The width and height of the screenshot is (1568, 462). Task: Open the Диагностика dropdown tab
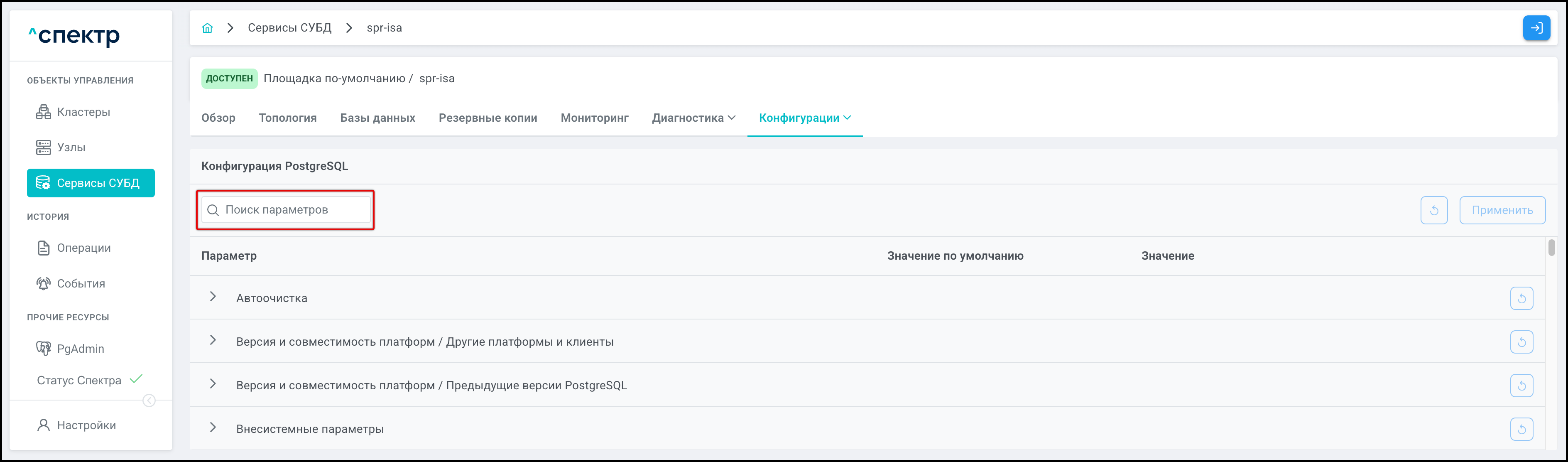pos(693,118)
